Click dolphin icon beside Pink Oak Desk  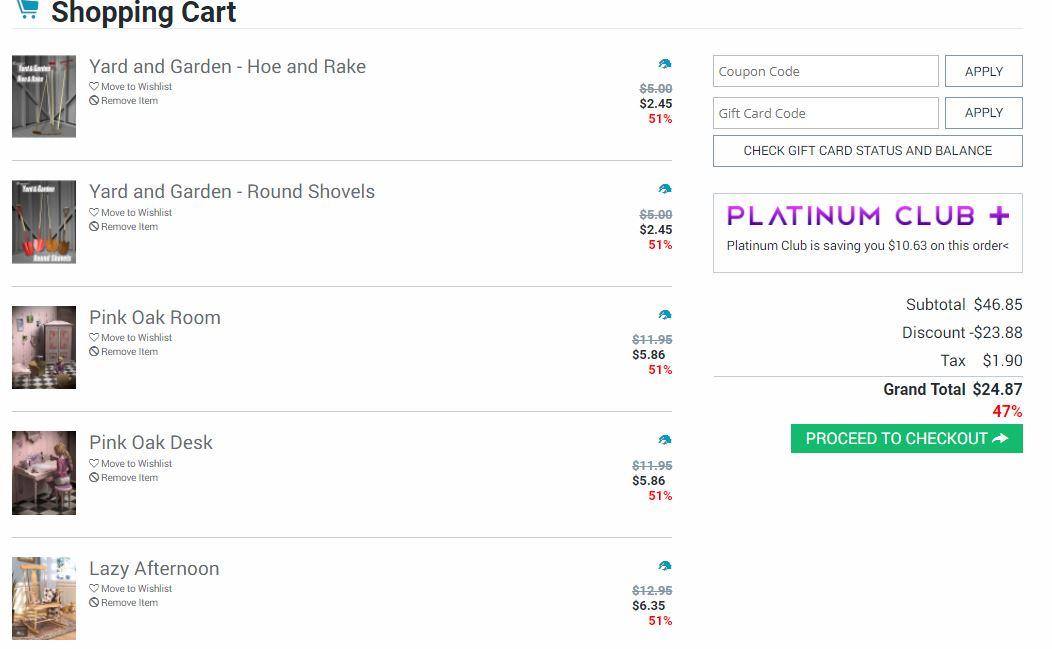[x=665, y=440]
